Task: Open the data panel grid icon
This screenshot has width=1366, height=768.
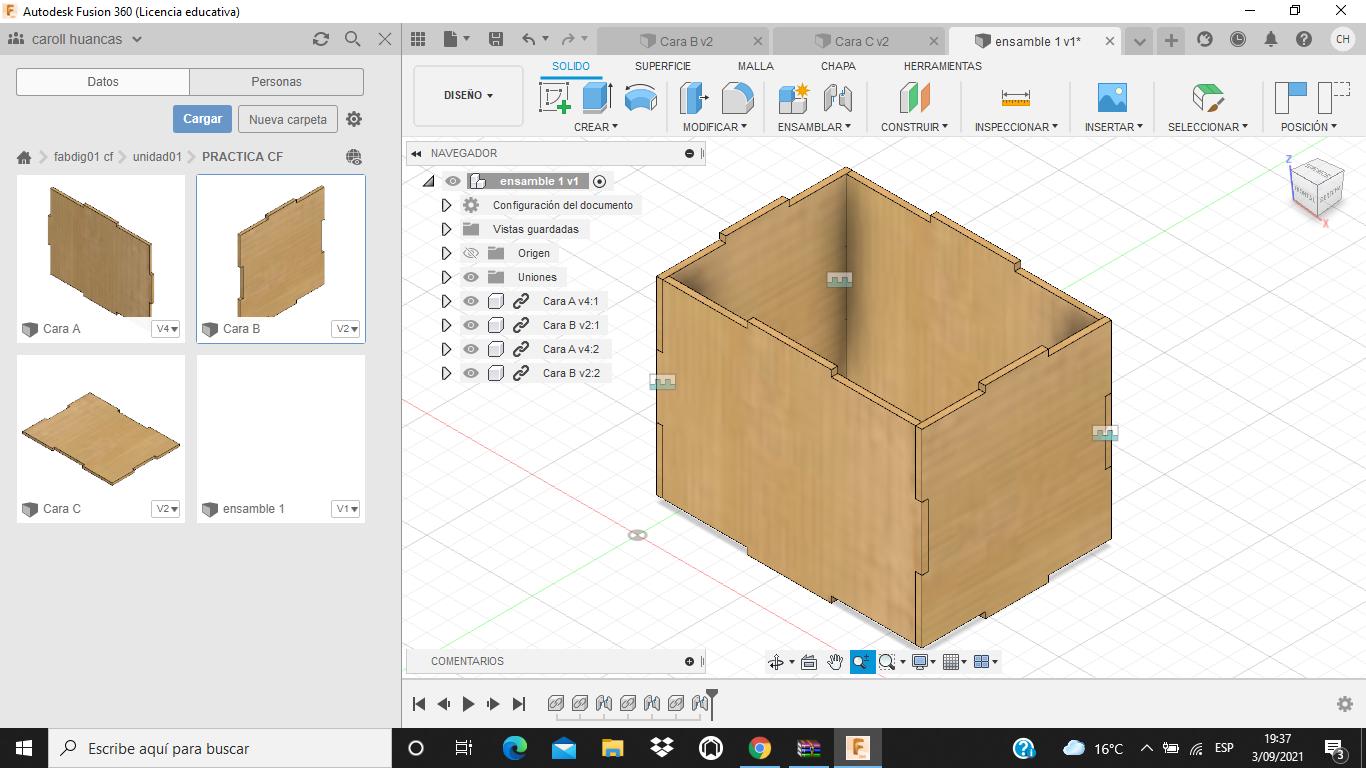Action: coord(418,39)
